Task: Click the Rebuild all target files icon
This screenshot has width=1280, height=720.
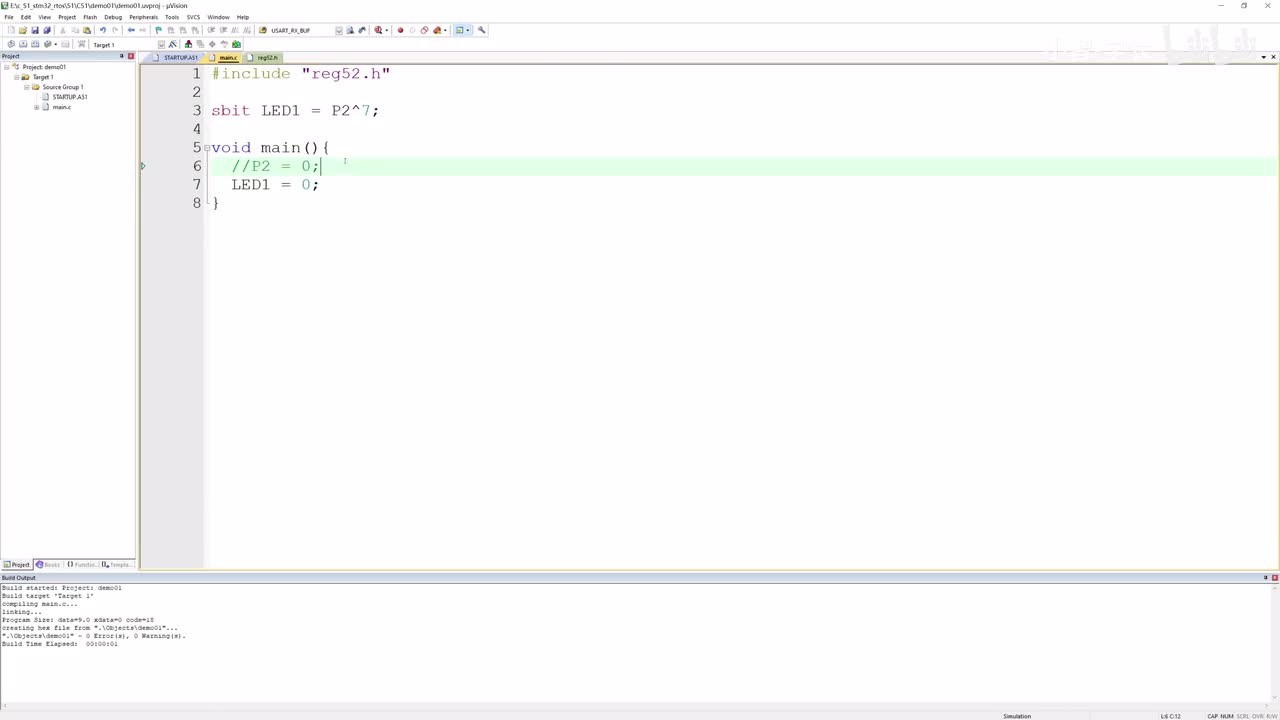Action: (x=34, y=44)
